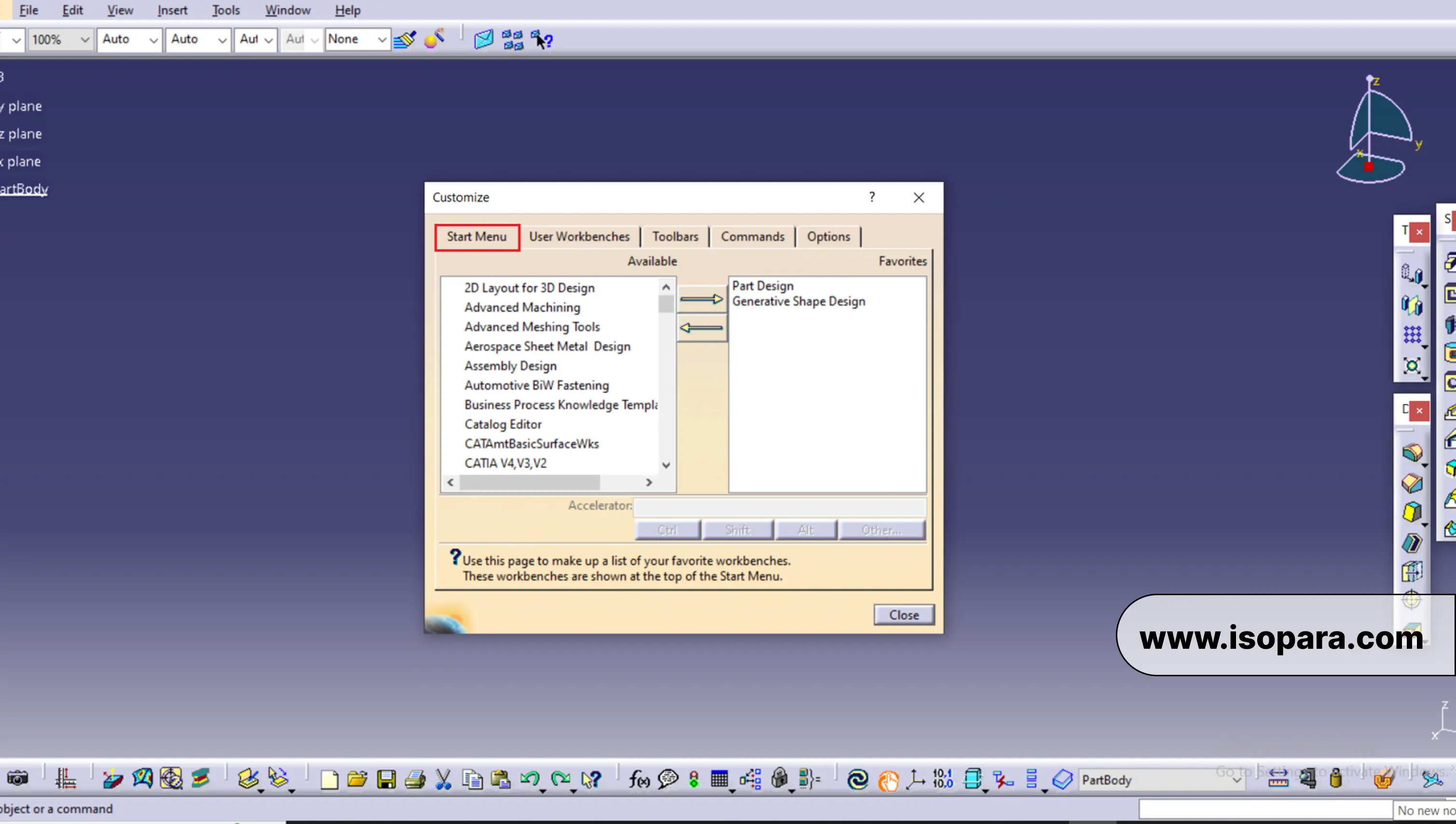Switch to the User Workbenches tab
The height and width of the screenshot is (824, 1456).
coord(579,237)
